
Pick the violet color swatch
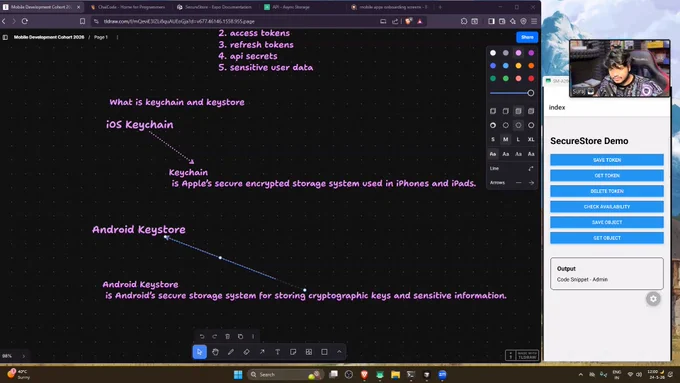531,53
